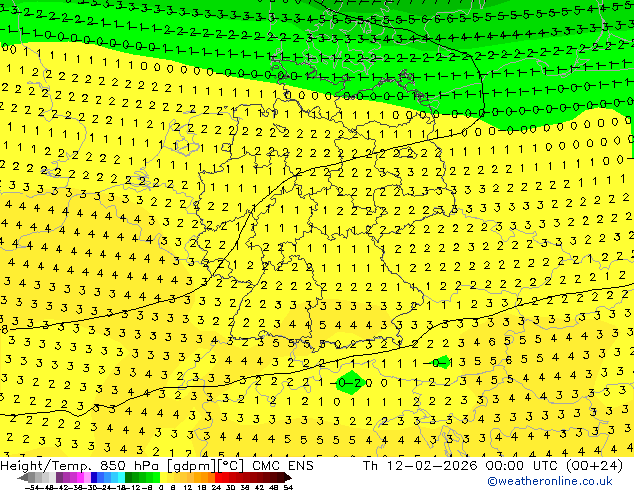
Task: Click the '(00+24)' forecast hour text
Action: (x=594, y=466)
